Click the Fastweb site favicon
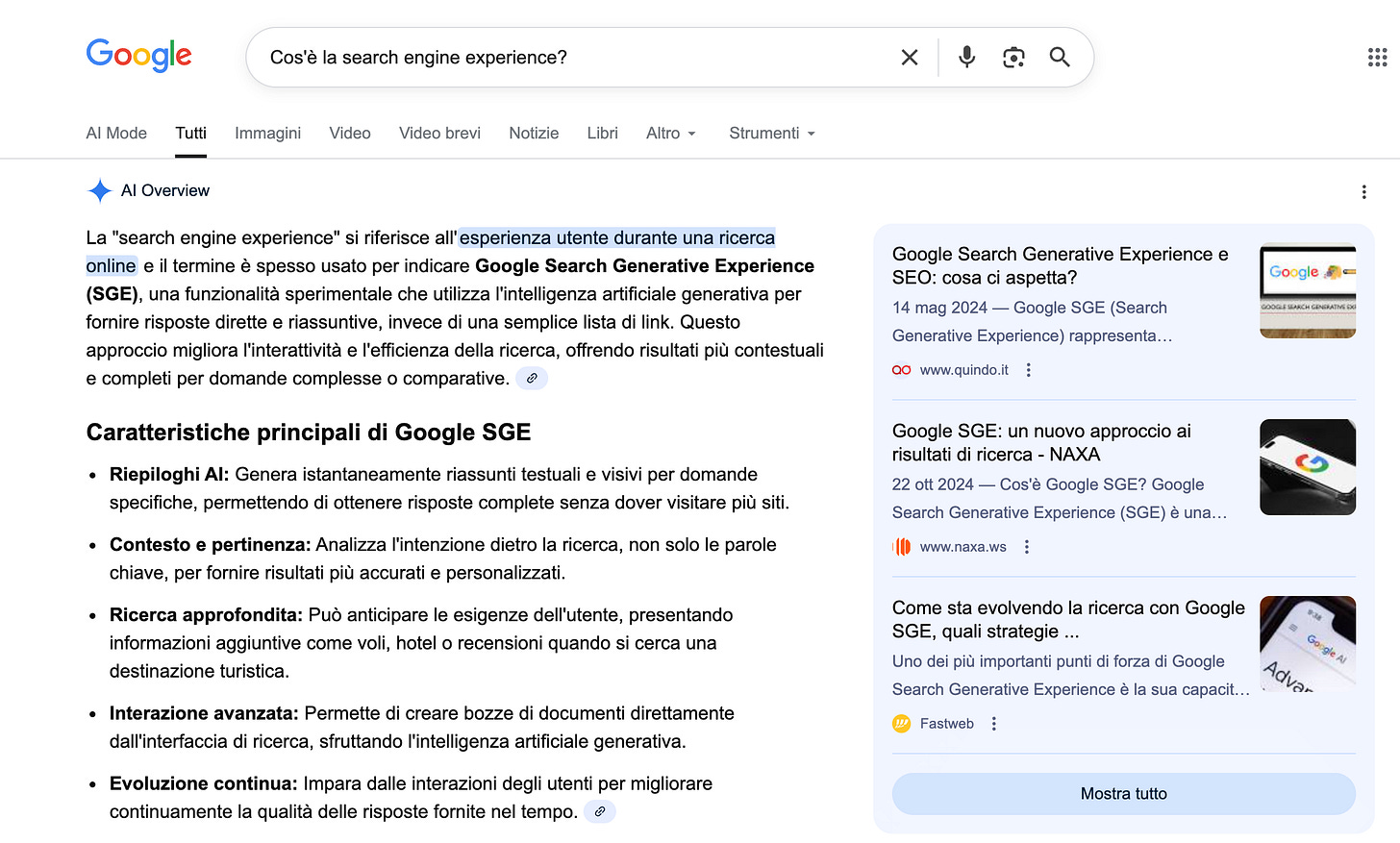1400x843 pixels. point(902,724)
